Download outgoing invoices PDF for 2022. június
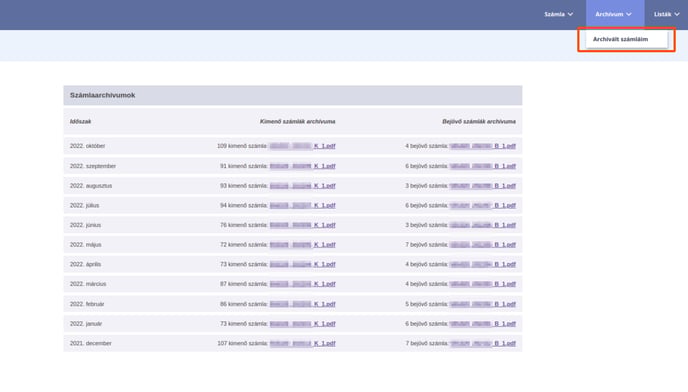The image size is (688, 392). click(x=302, y=225)
